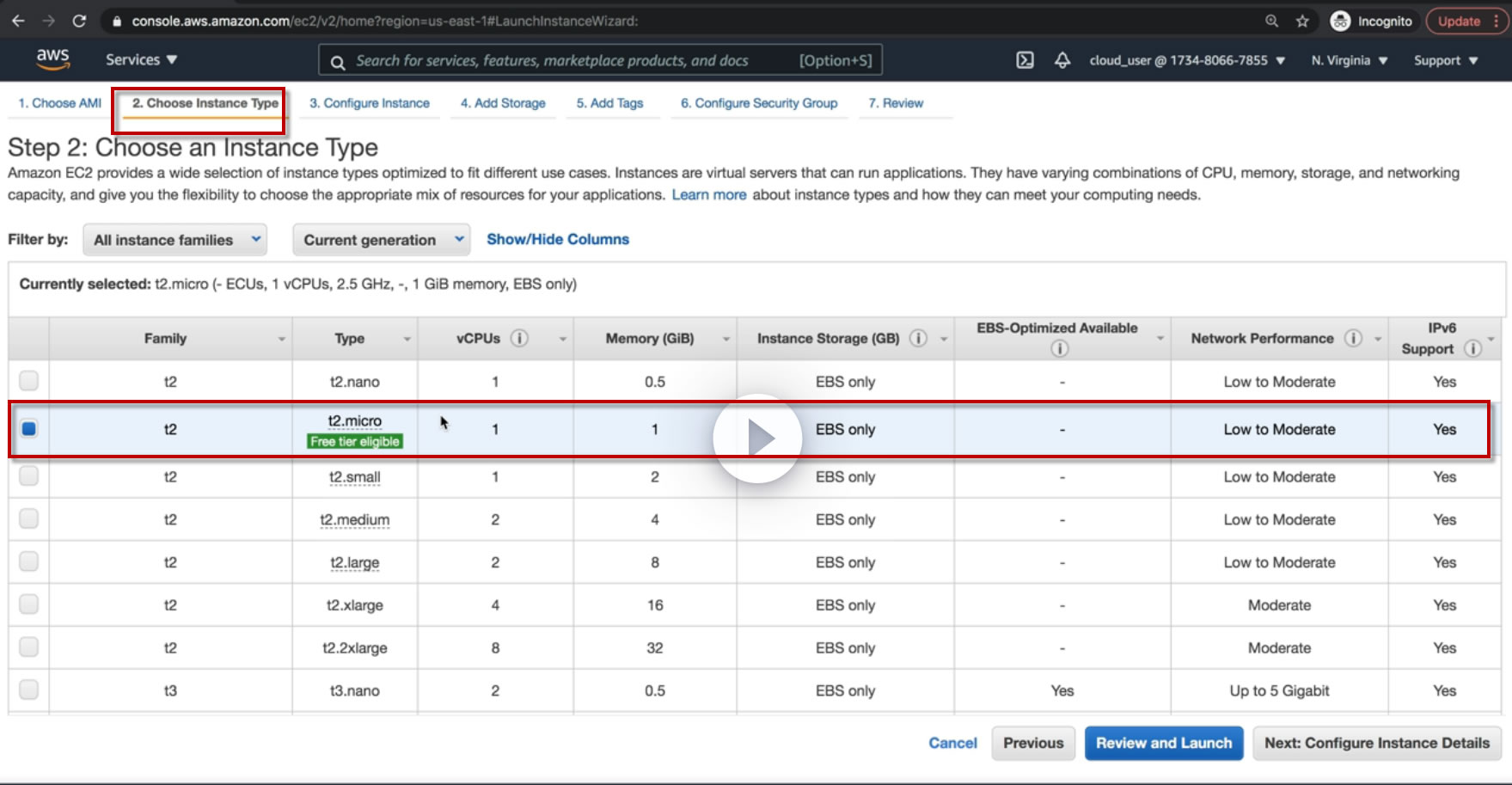Click the video play button overlay

coord(757,438)
